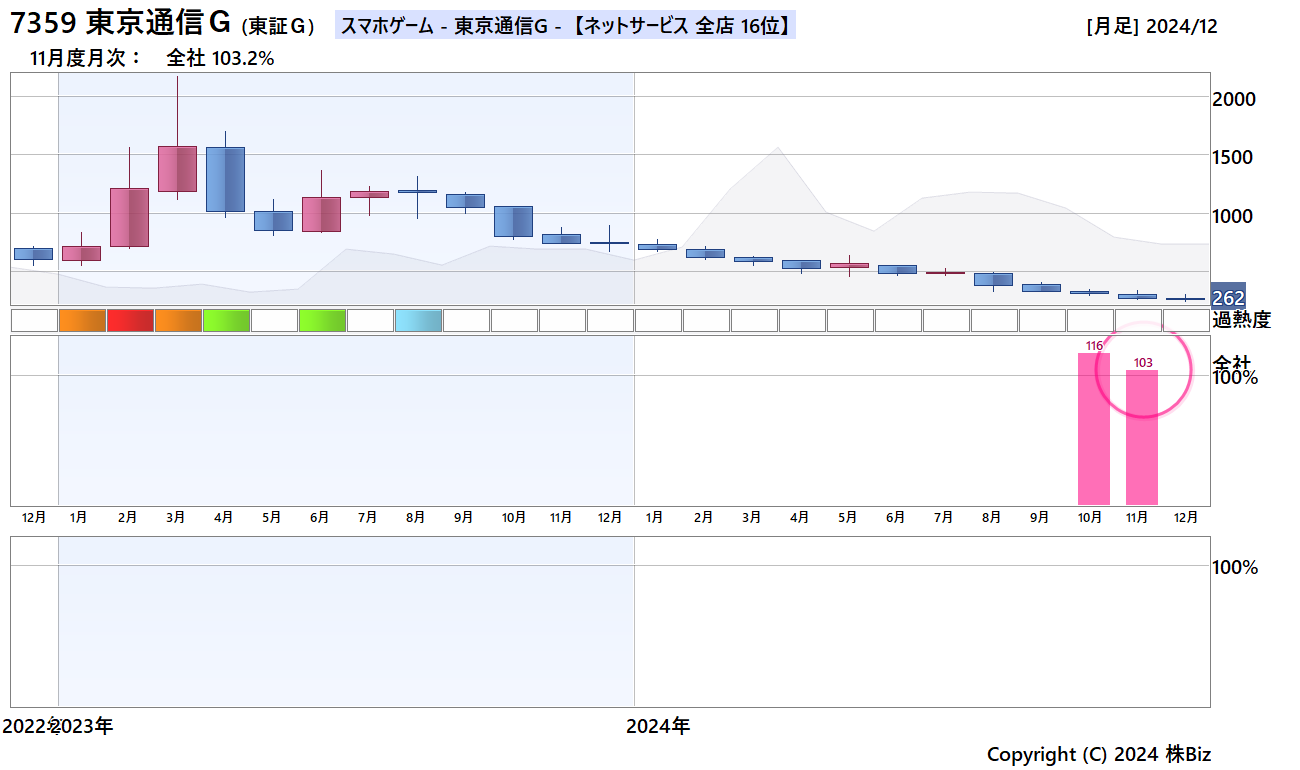Click the 2023年 year label

click(82, 726)
